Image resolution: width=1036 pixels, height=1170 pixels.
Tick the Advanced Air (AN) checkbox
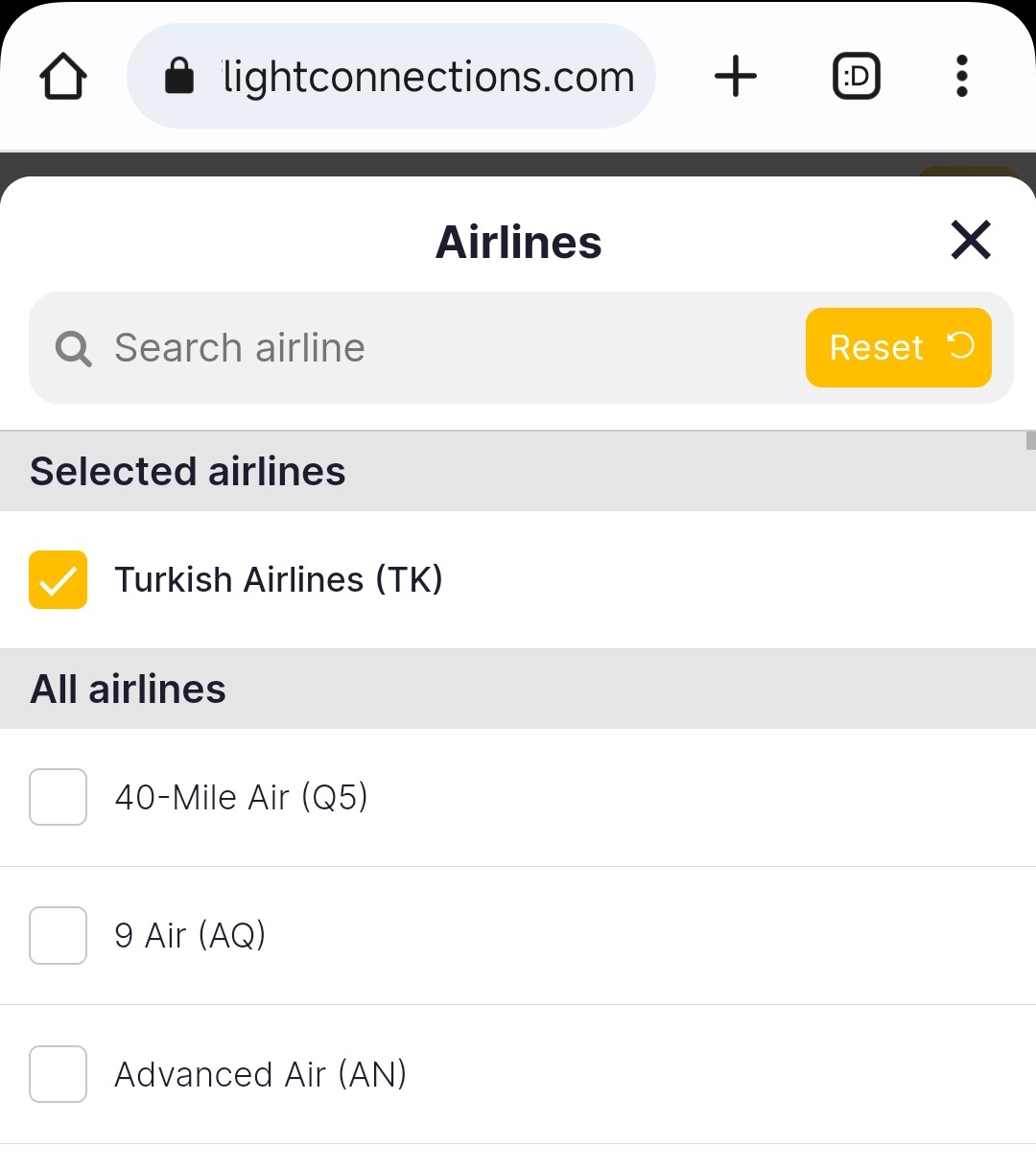coord(59,1074)
